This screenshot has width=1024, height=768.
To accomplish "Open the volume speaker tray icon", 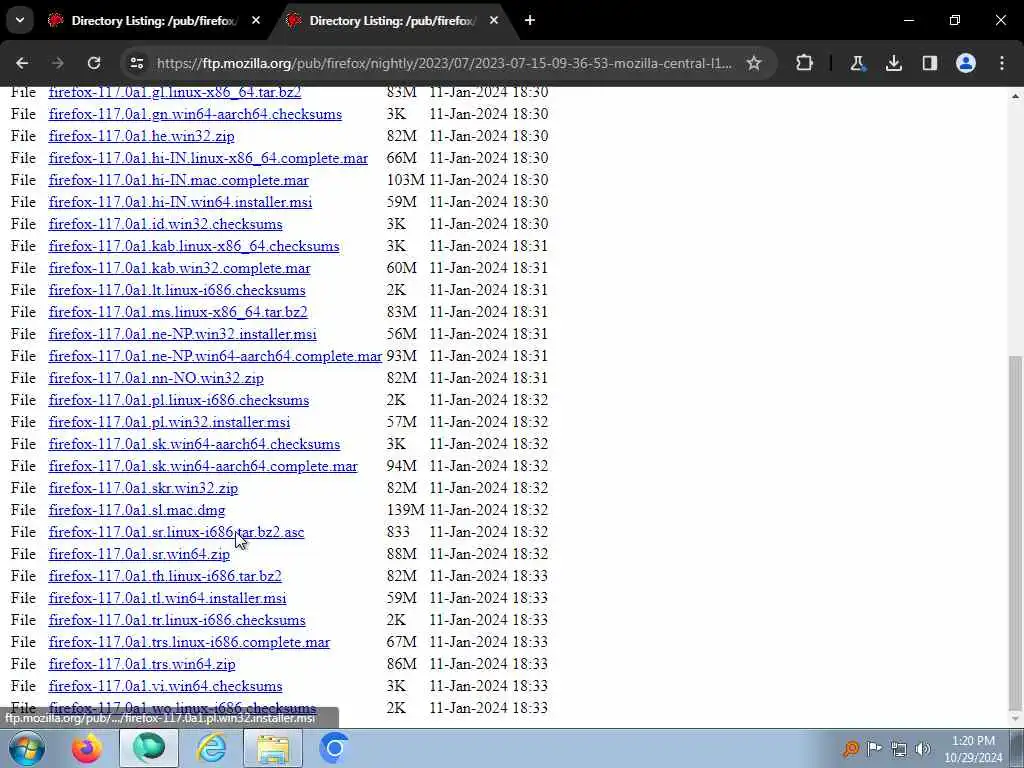I will 923,748.
